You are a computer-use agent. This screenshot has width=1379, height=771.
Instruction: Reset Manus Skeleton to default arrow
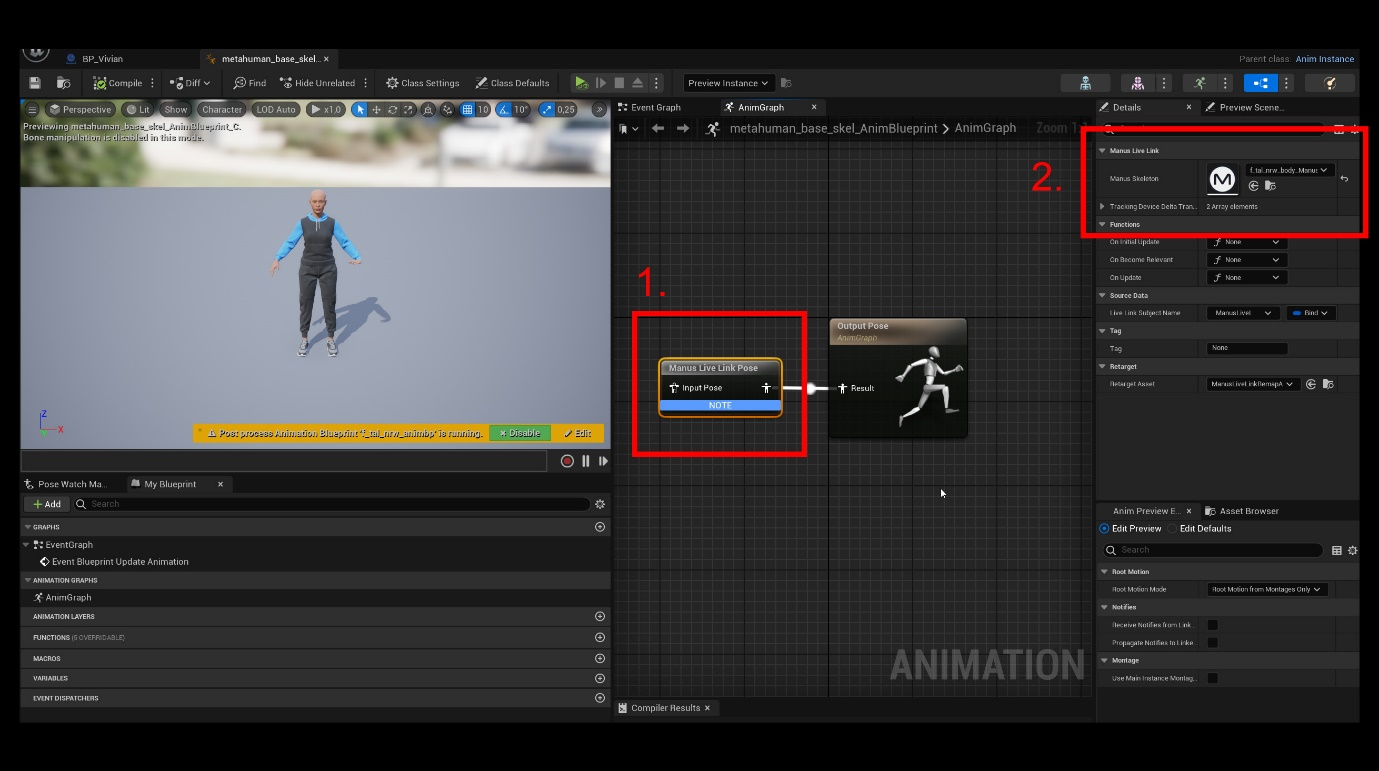(x=1344, y=179)
